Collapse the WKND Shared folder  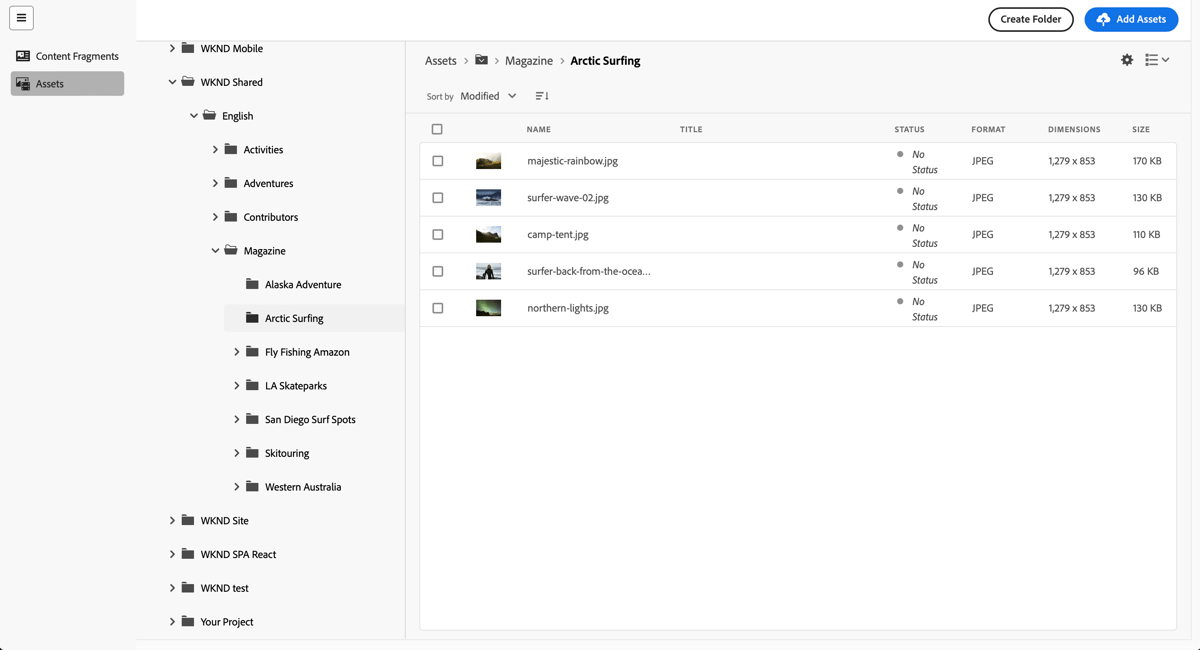click(x=172, y=81)
